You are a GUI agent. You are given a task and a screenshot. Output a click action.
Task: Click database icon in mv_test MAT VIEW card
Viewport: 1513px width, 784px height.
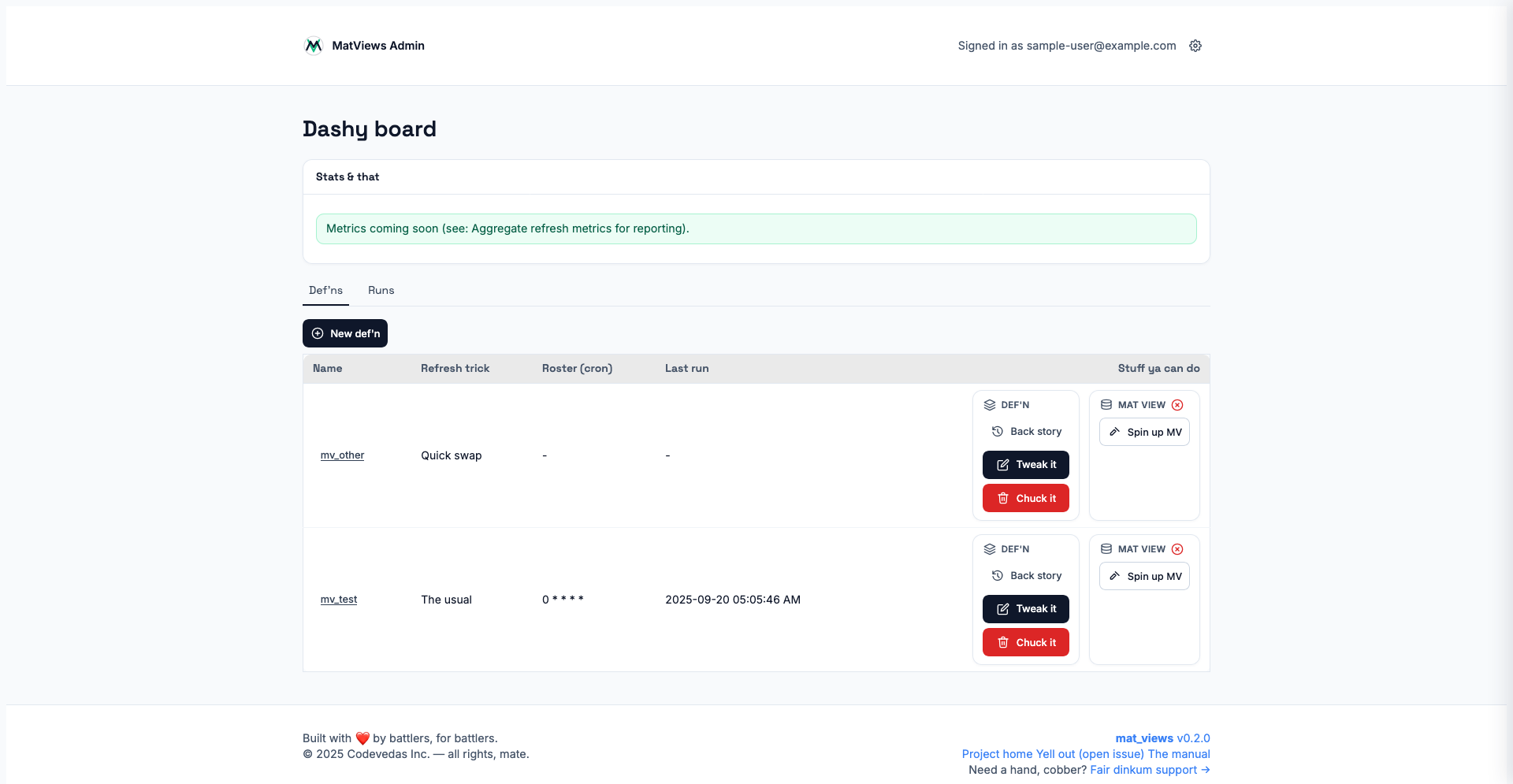click(1106, 549)
